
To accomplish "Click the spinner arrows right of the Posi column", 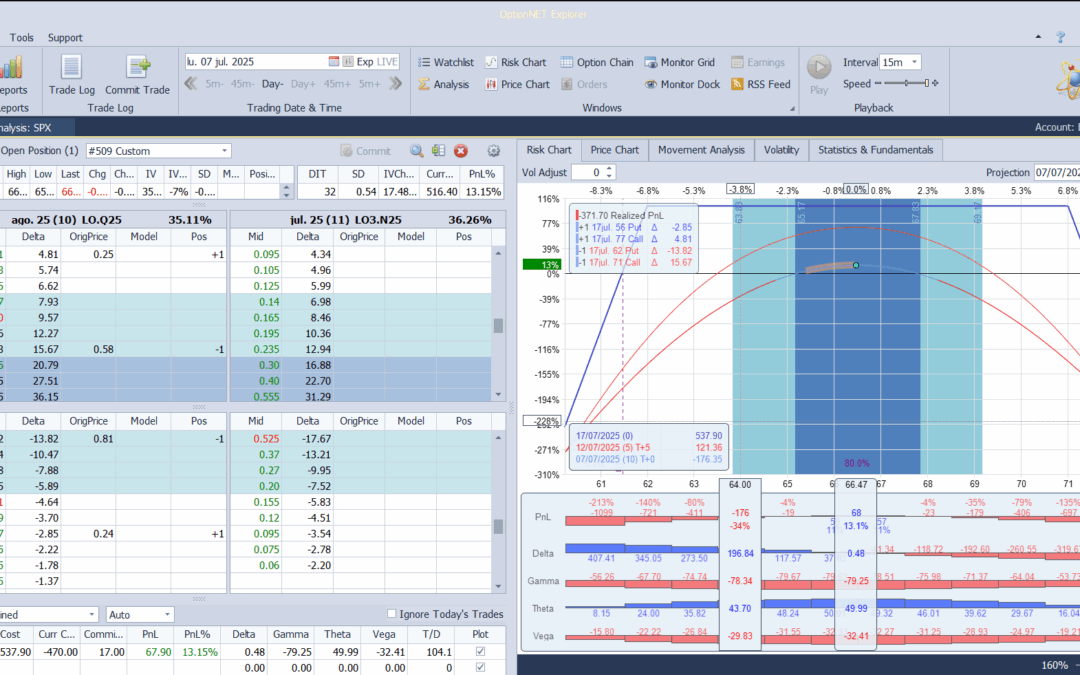I will click(x=287, y=191).
